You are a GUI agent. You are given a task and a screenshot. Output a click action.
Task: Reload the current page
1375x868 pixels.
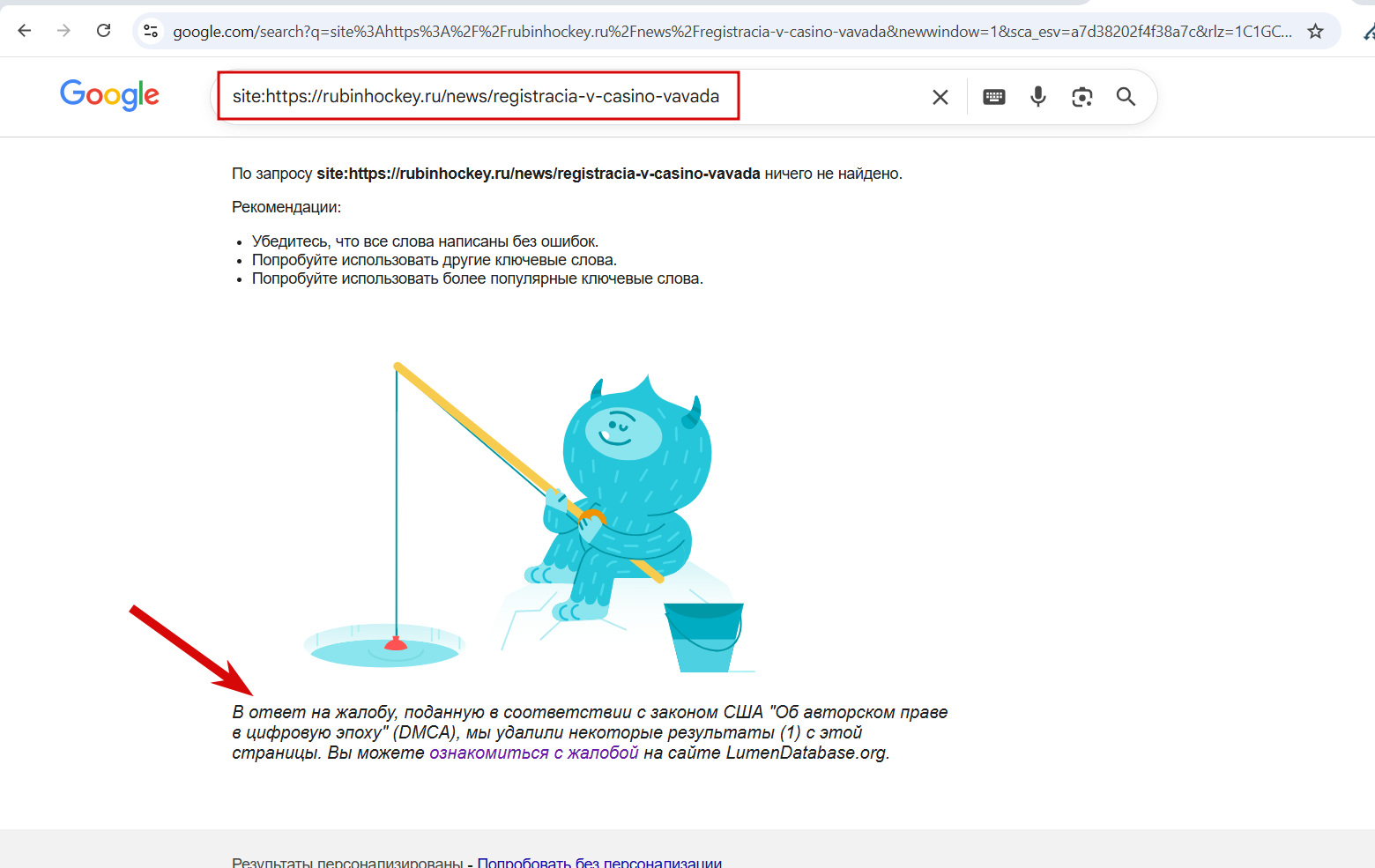coord(103,31)
